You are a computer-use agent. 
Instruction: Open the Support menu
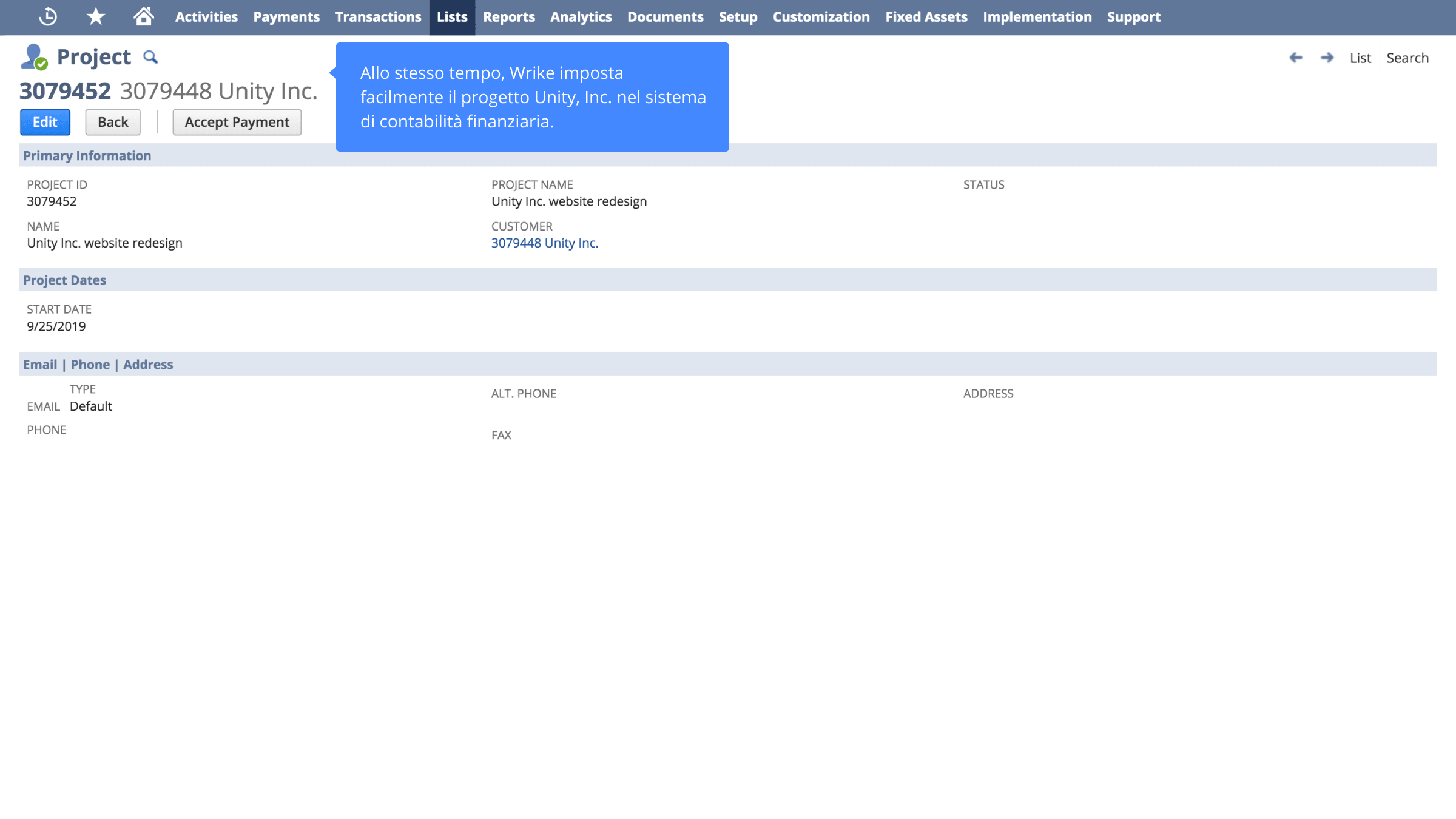(x=1134, y=17)
